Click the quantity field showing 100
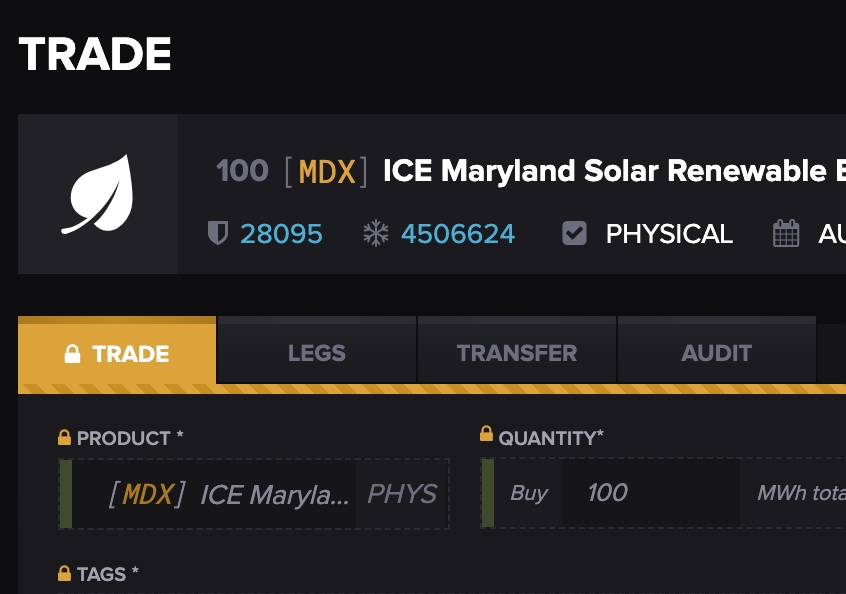Viewport: 846px width, 594px height. [x=650, y=493]
